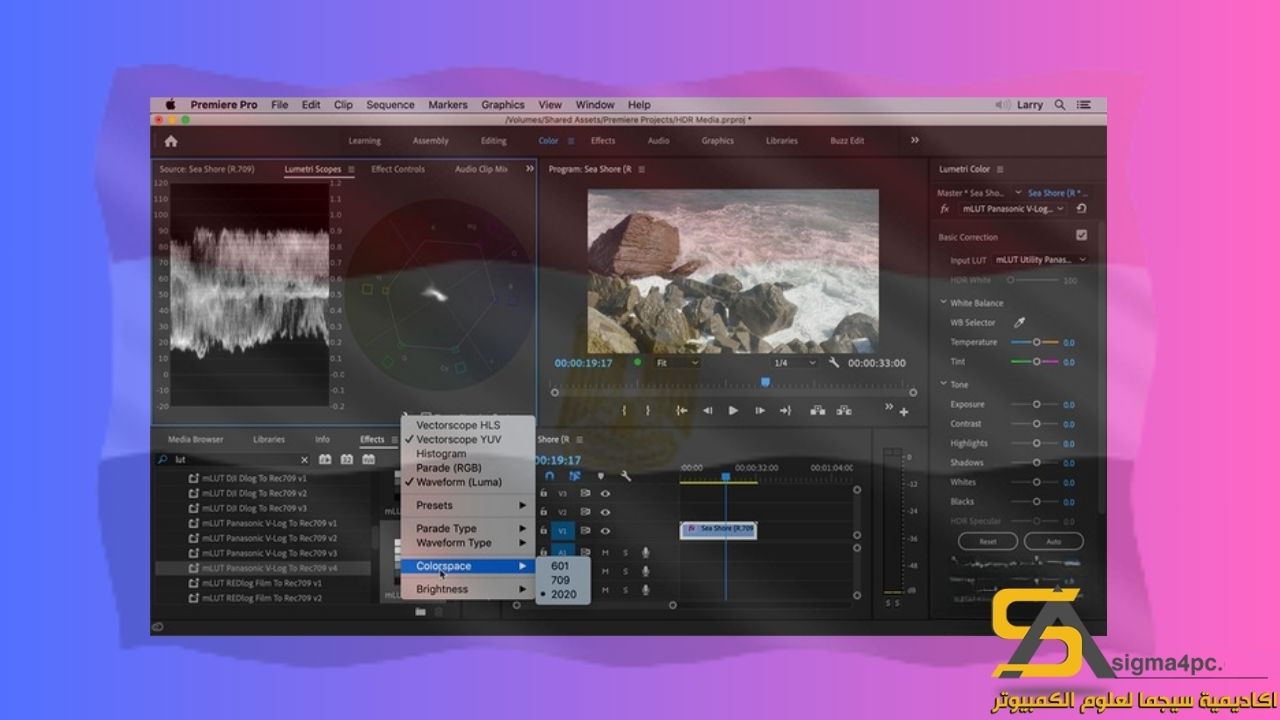Click the Reset button in Lumetri Color
The image size is (1280, 720).
[987, 541]
